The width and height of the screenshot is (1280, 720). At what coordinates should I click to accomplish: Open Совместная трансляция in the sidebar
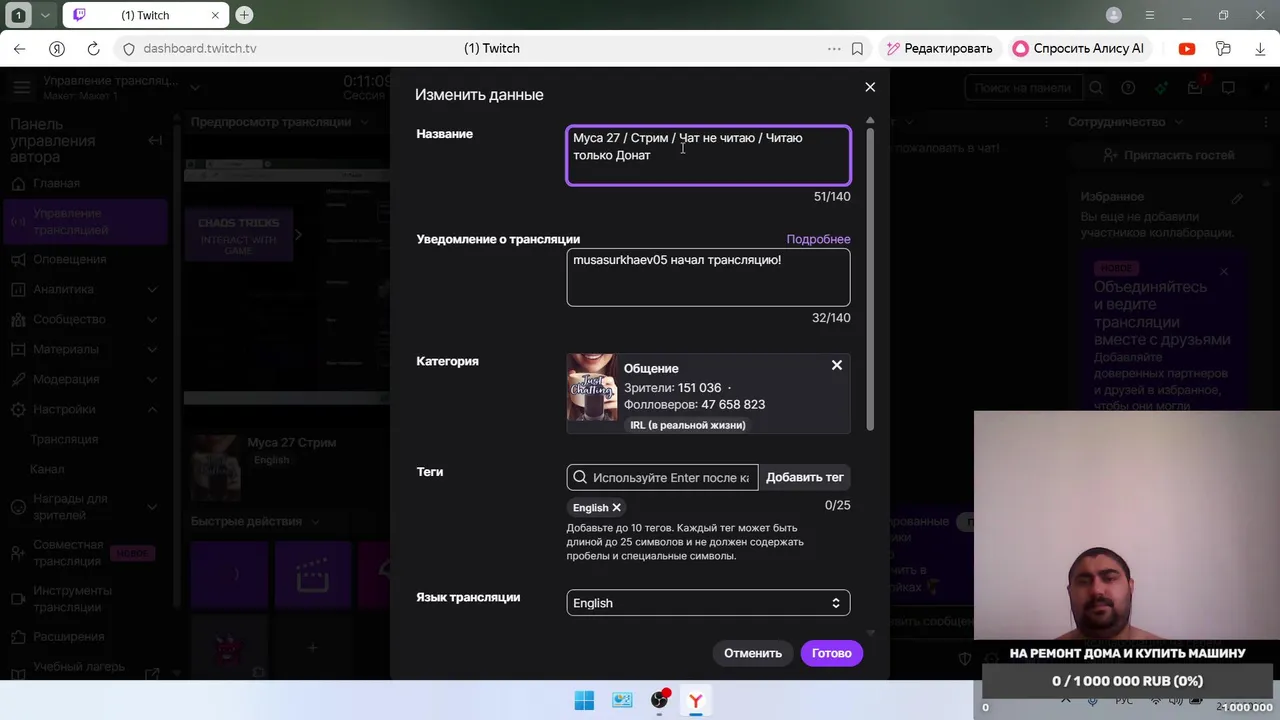(68, 553)
